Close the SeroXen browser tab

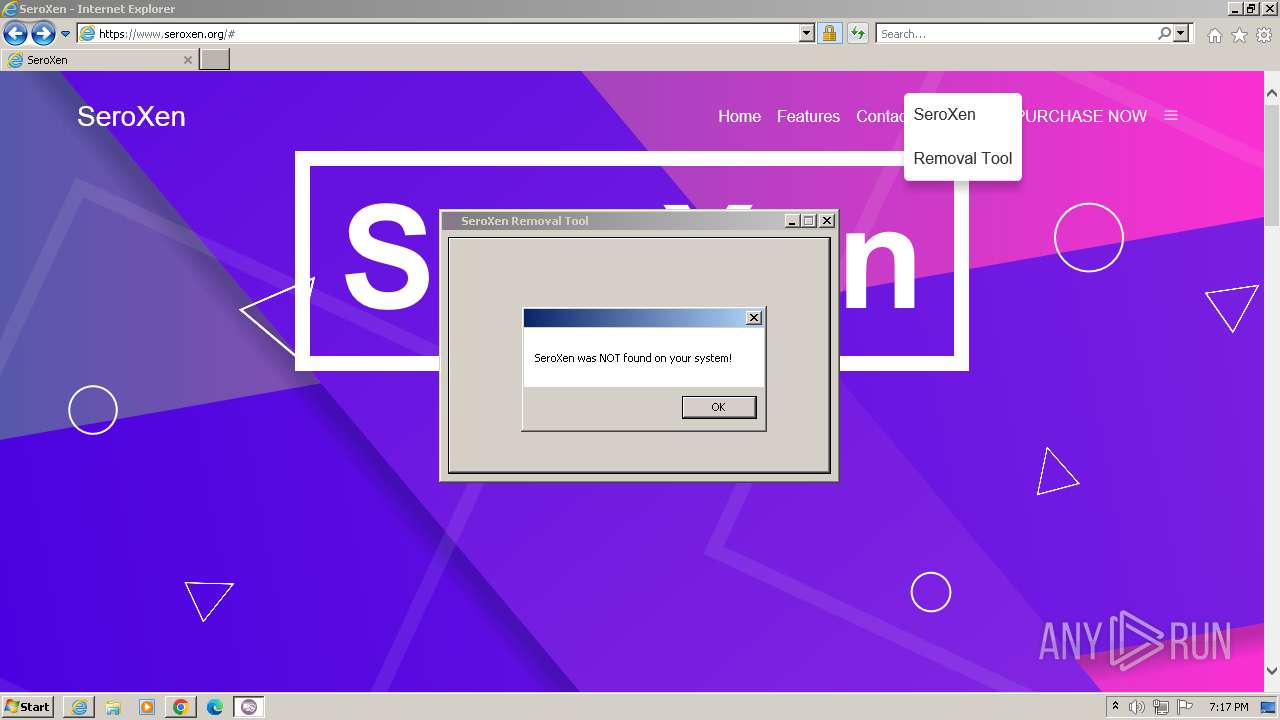(187, 60)
